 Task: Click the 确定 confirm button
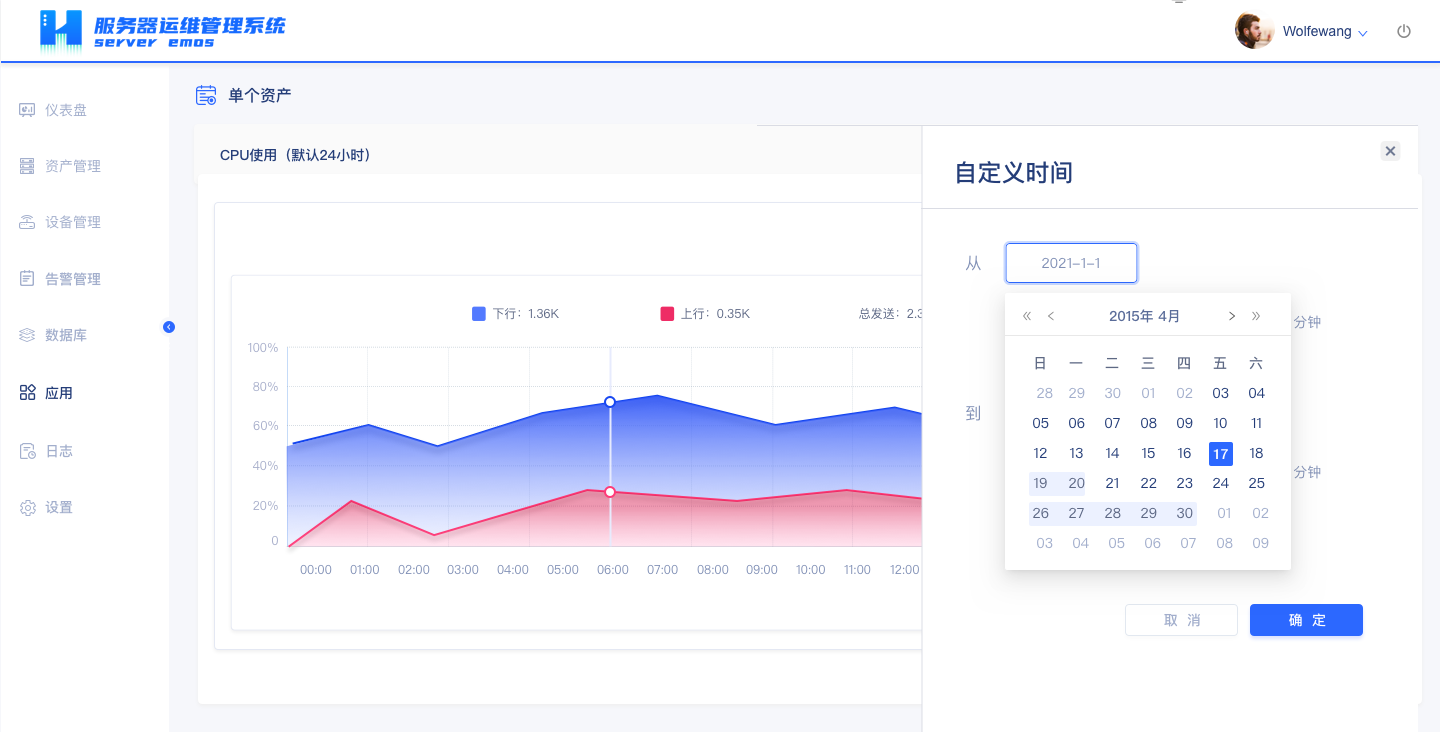point(1306,620)
